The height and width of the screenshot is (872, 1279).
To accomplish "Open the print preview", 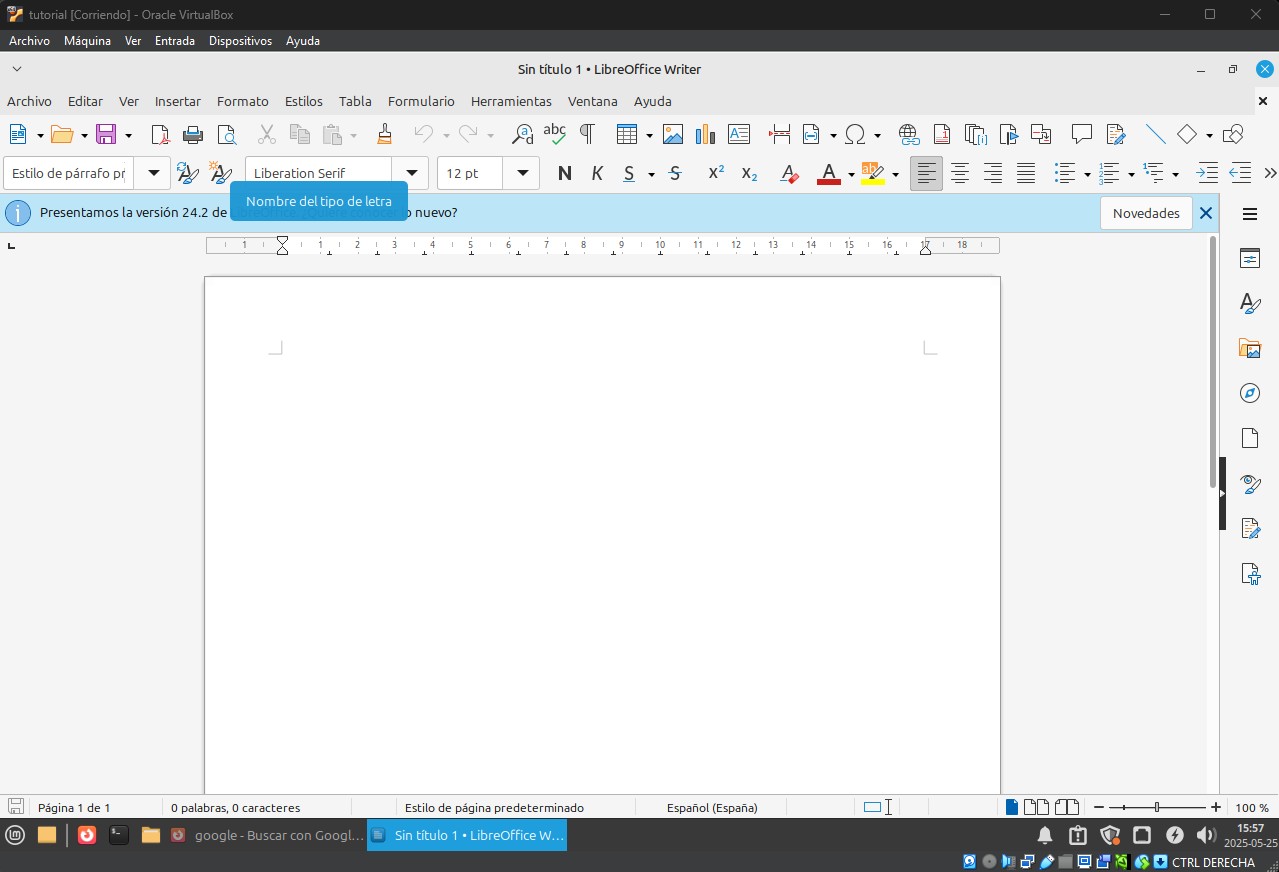I will click(227, 134).
